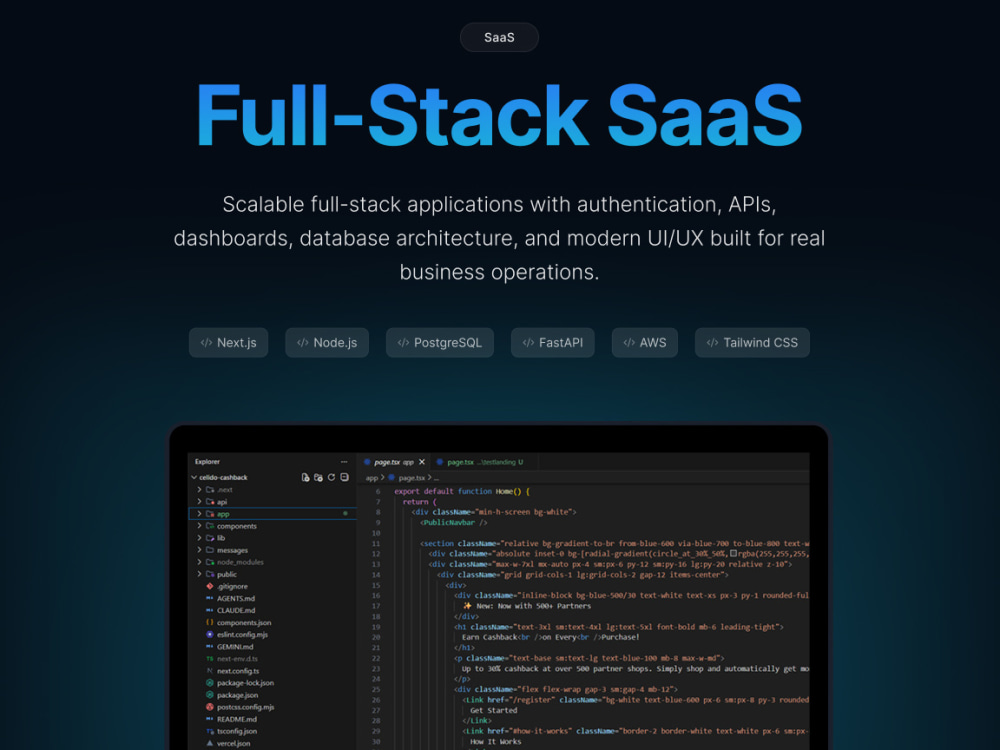Expand the app folder chevron

pos(199,514)
